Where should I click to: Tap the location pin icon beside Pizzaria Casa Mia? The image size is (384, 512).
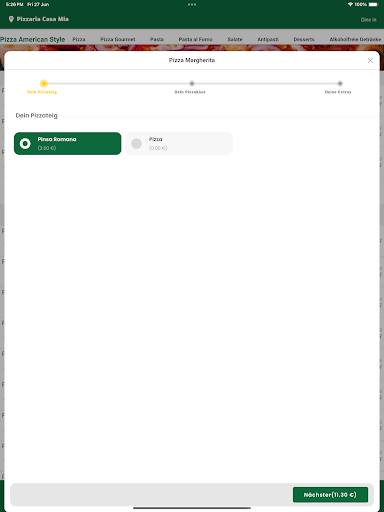click(x=11, y=19)
